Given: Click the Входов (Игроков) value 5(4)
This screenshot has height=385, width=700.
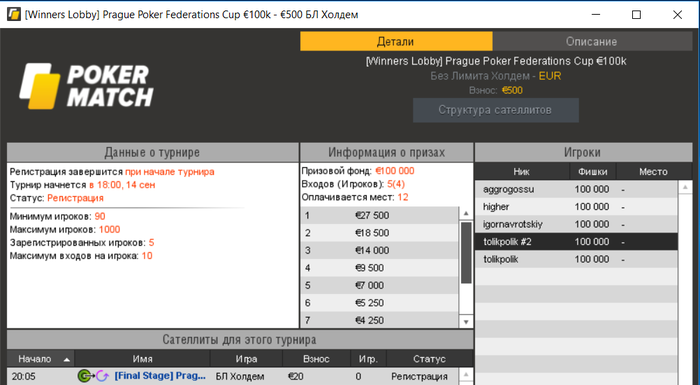Looking at the screenshot, I should point(396,184).
